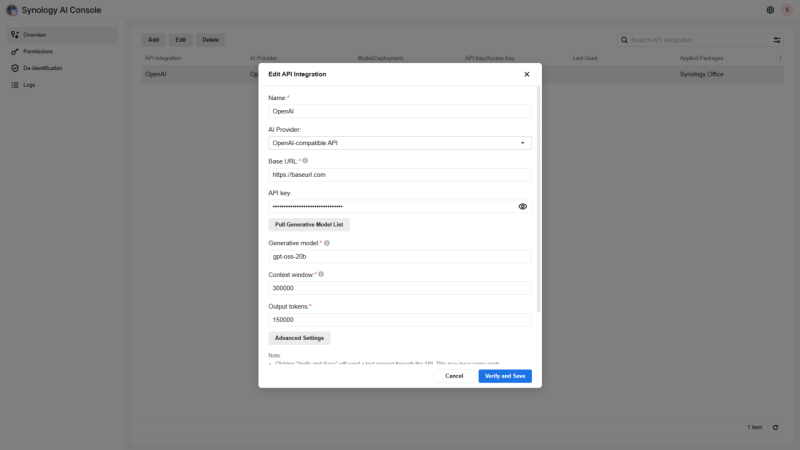Click the De-identification shield icon
This screenshot has width=800, height=450.
tap(15, 68)
